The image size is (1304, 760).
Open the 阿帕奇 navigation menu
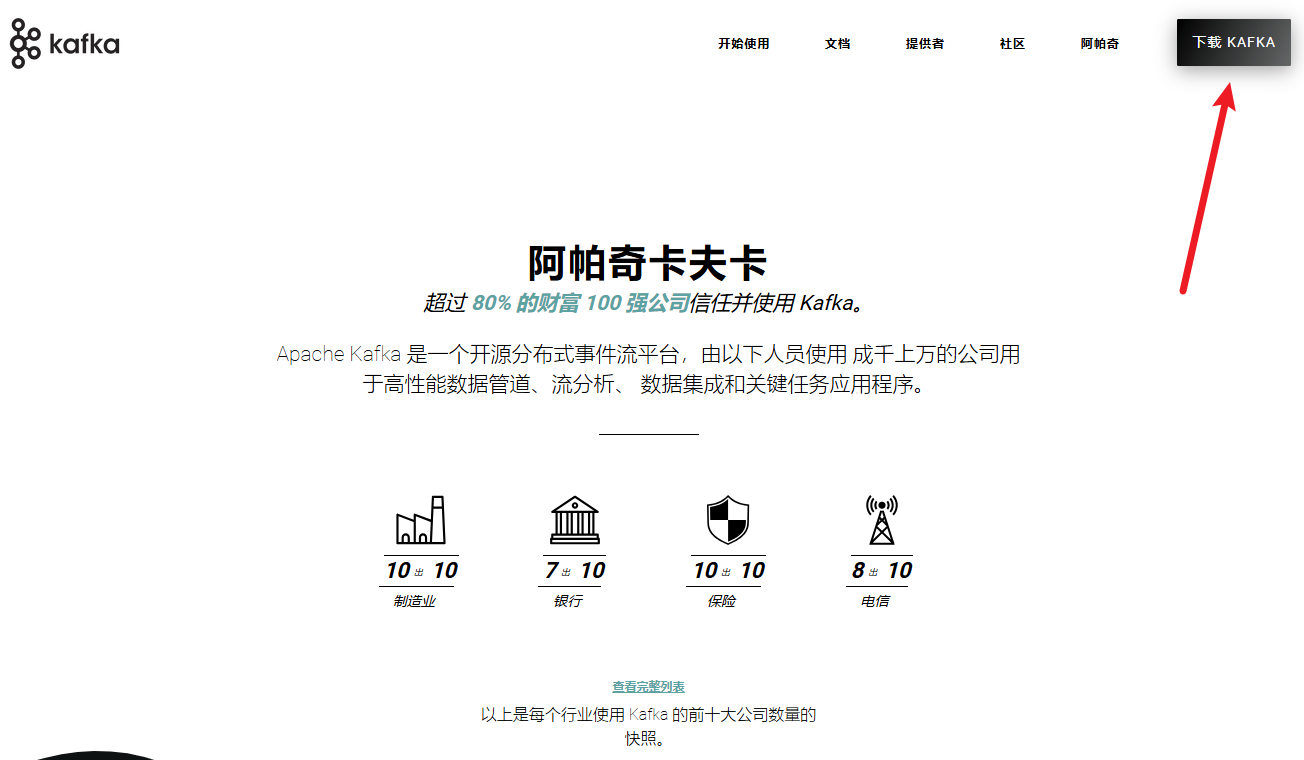pos(1100,44)
